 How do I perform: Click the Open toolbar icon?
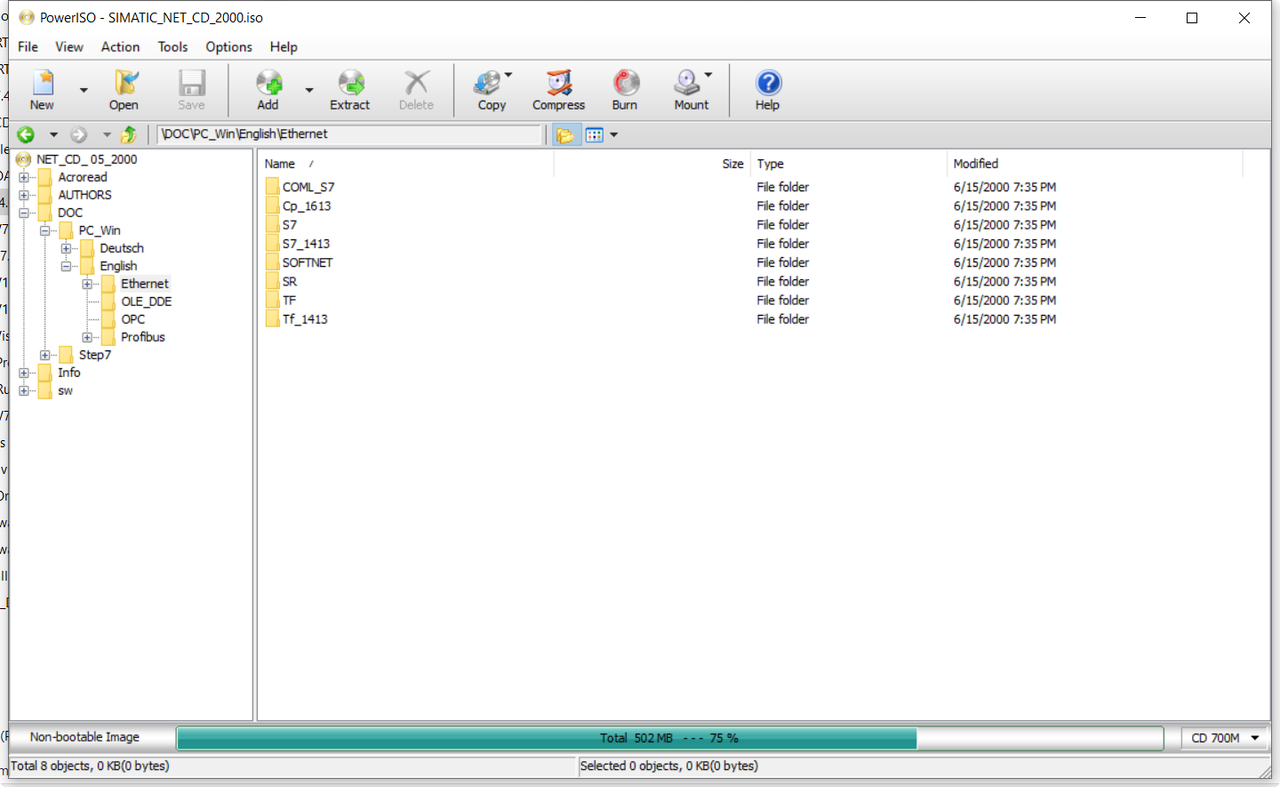[x=124, y=90]
